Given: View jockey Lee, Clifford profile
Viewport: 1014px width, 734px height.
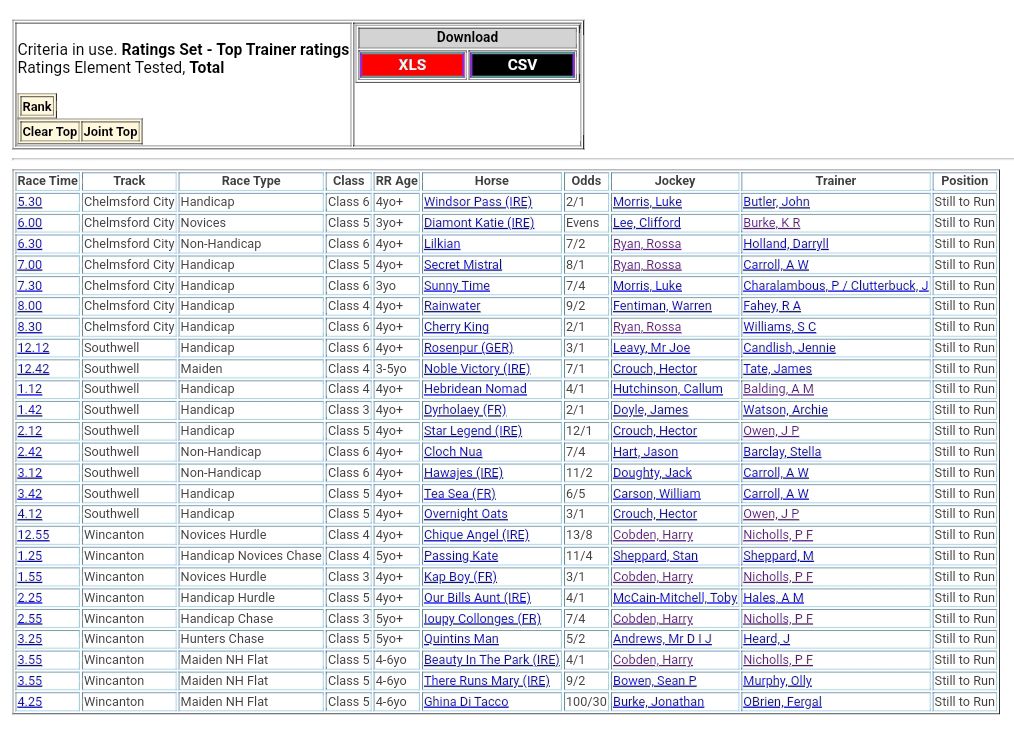Looking at the screenshot, I should pos(646,223).
